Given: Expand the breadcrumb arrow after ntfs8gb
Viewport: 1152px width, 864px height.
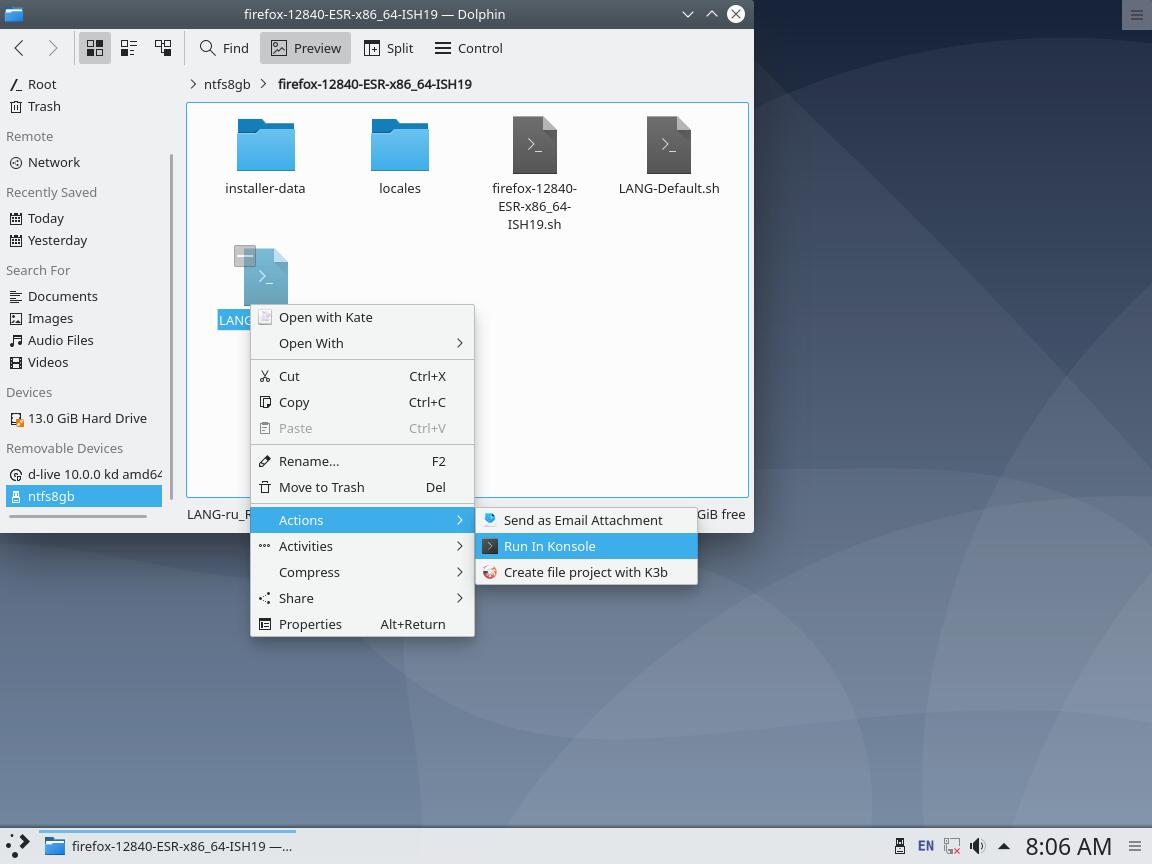Looking at the screenshot, I should (x=263, y=84).
